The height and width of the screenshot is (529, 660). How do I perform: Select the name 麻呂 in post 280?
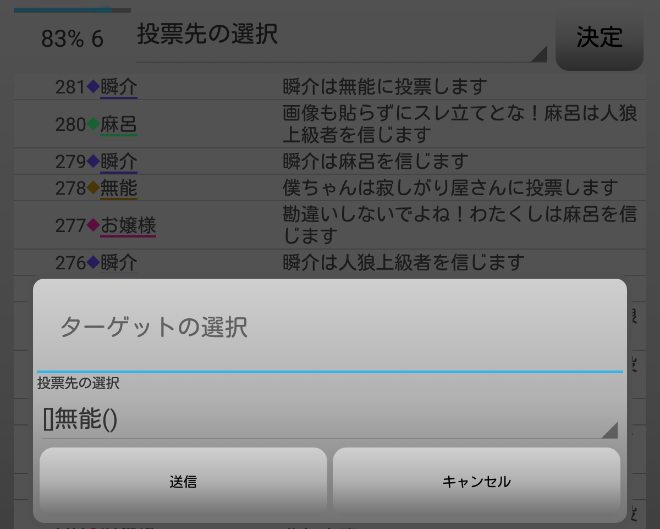click(x=119, y=124)
